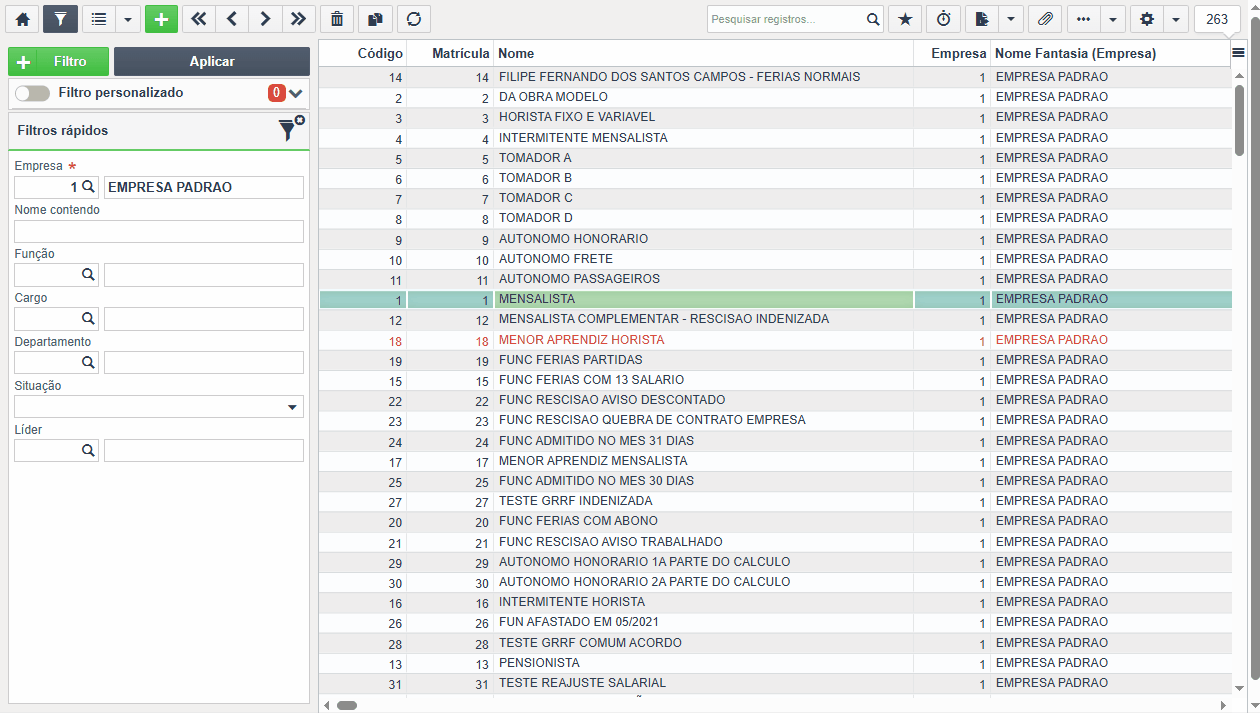Expand the custom filter chevron
This screenshot has width=1260, height=713.
(295, 94)
